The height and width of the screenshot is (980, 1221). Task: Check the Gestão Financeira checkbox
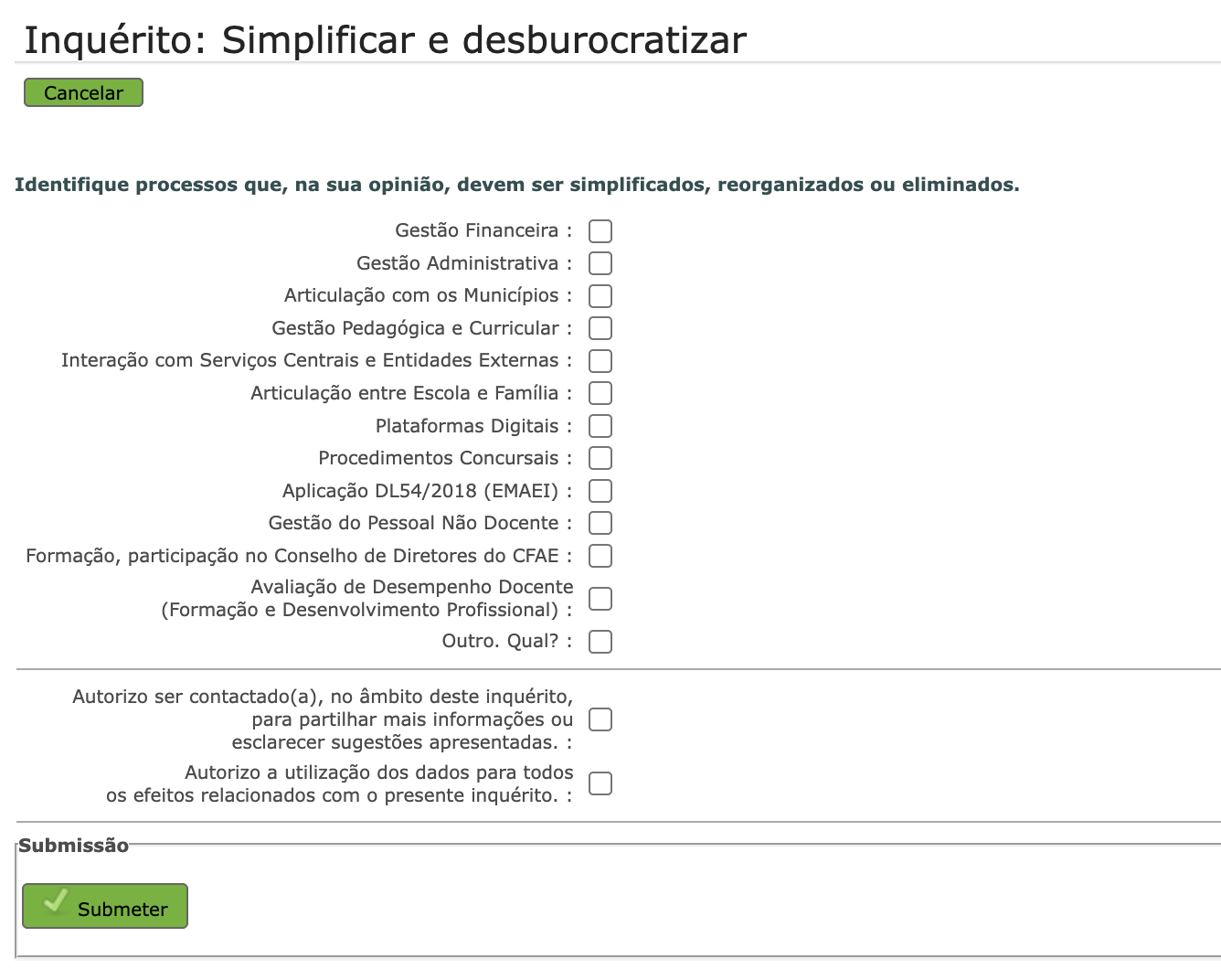coord(600,231)
